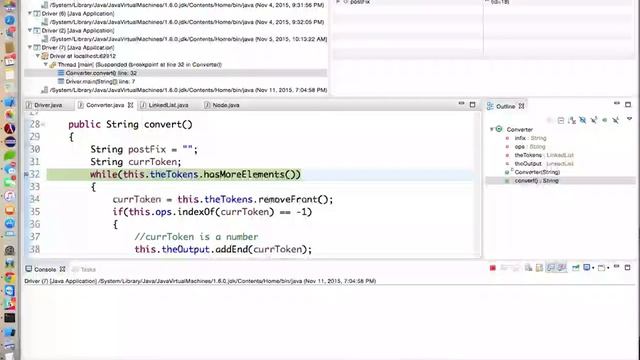
Task: Collapse all items in Outline toolbar
Action: 561,120
